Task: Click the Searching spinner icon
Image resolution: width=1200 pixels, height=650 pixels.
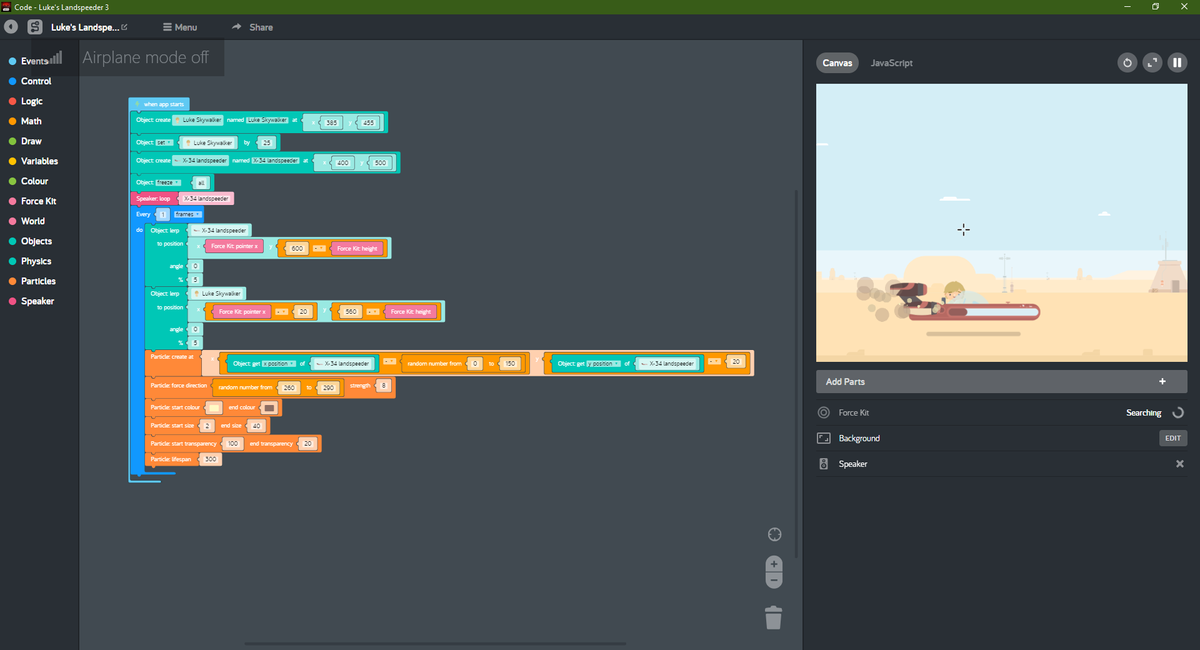Action: coord(1177,412)
